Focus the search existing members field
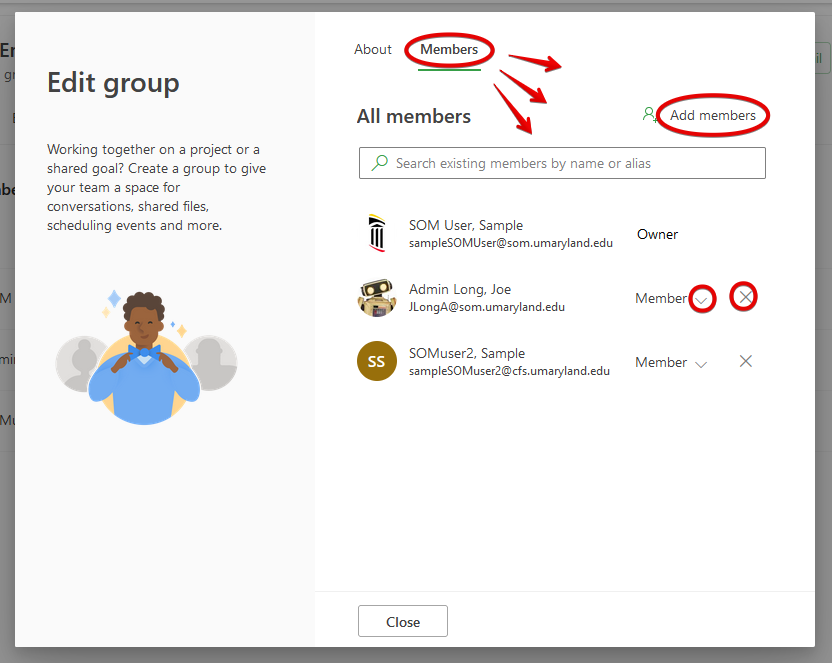Viewport: 832px width, 663px height. (570, 163)
